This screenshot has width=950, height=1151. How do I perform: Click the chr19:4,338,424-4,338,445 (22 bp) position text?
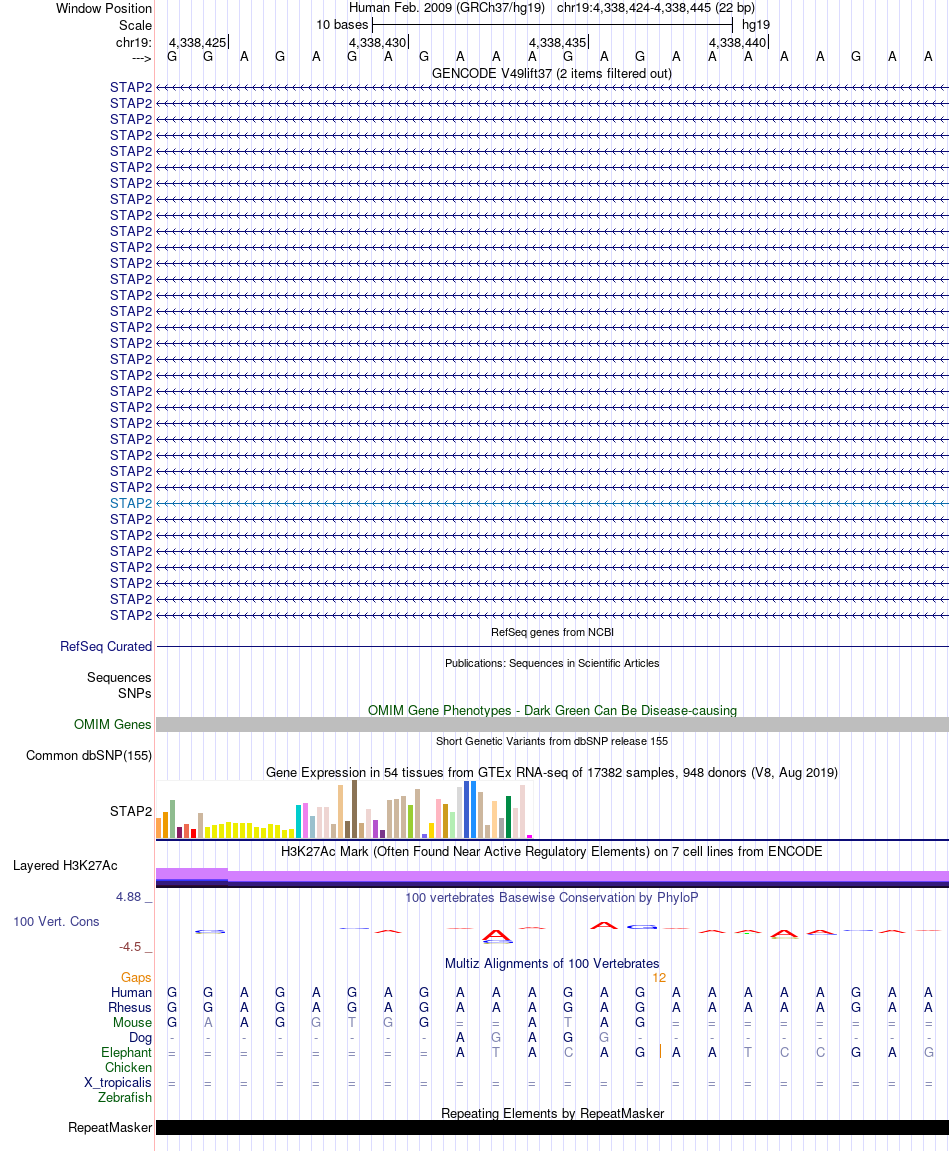click(656, 8)
